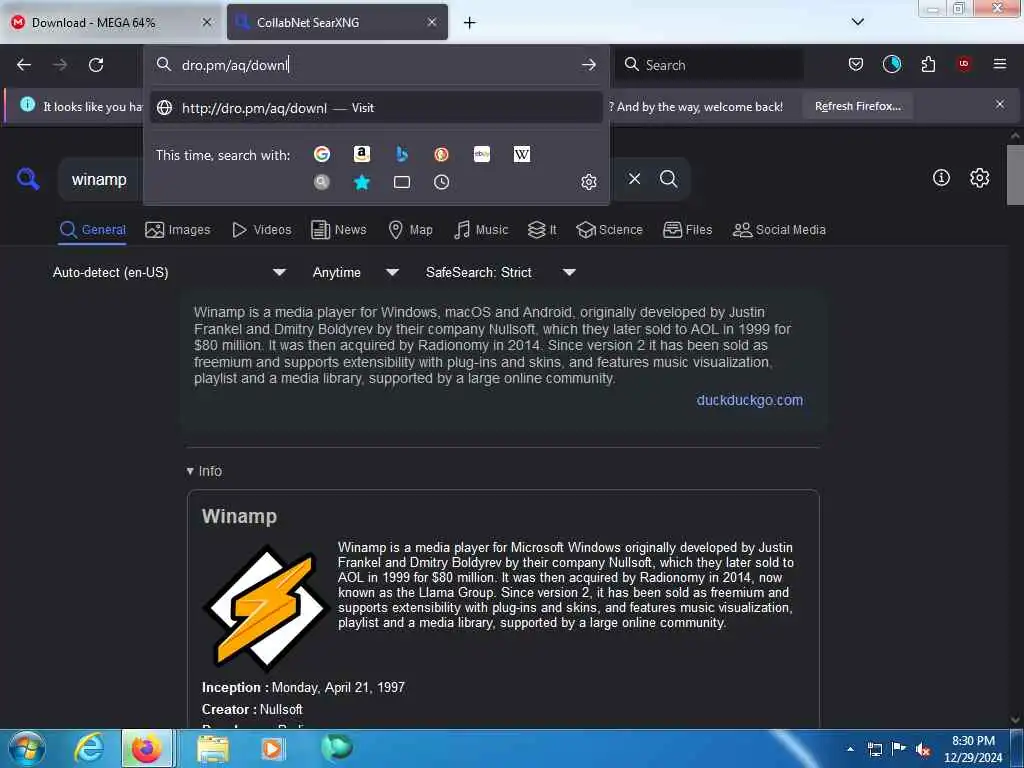Open search settings gear in the address dropdown

pos(588,182)
